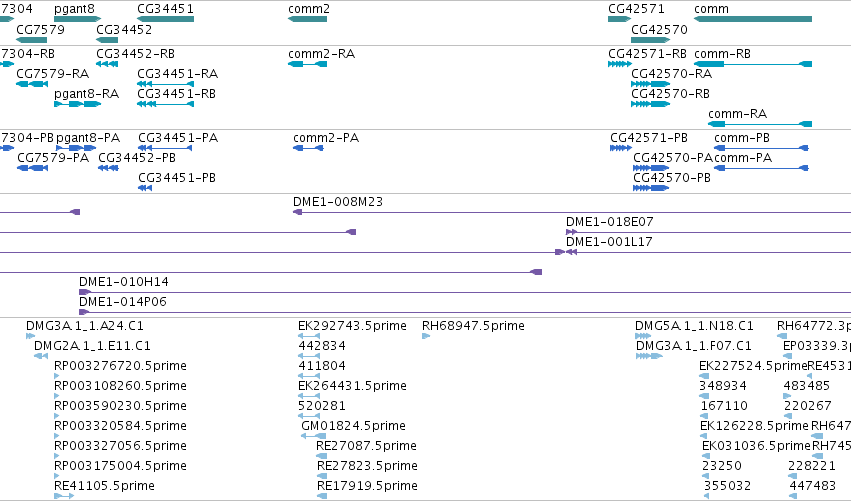Select EST RP003108260.5prime
The height and width of the screenshot is (501, 851).
click(56, 396)
